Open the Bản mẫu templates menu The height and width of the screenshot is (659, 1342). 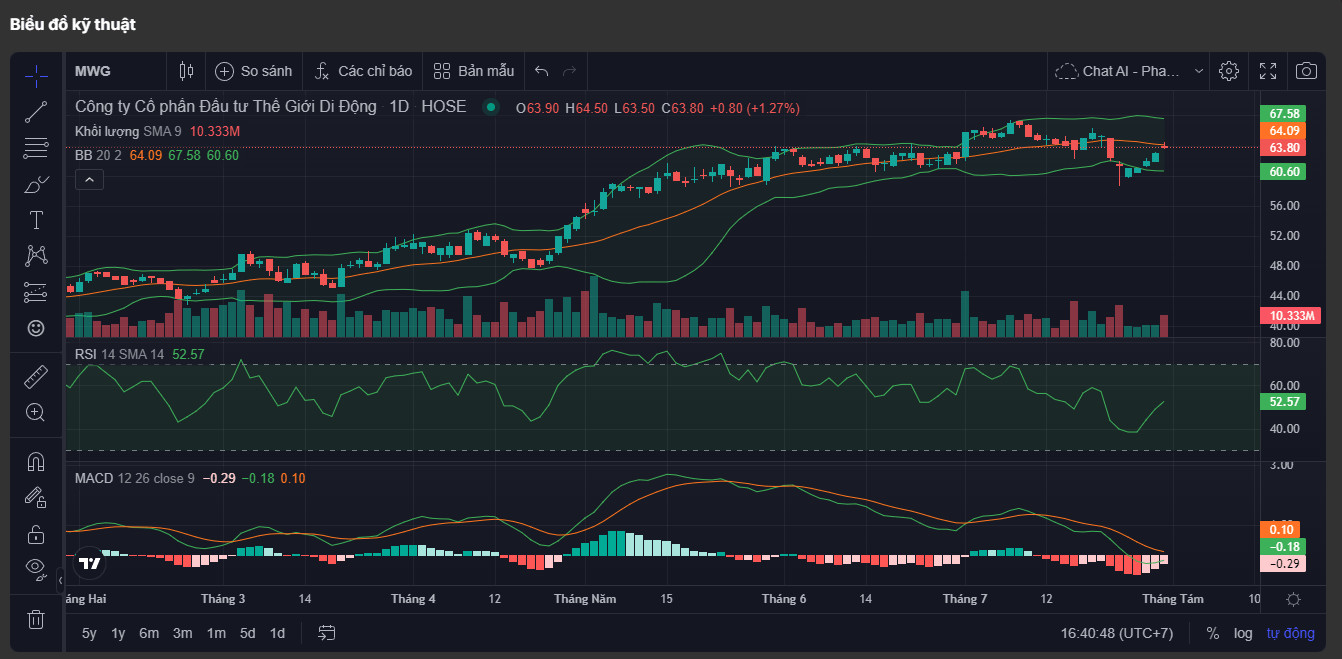(x=474, y=71)
